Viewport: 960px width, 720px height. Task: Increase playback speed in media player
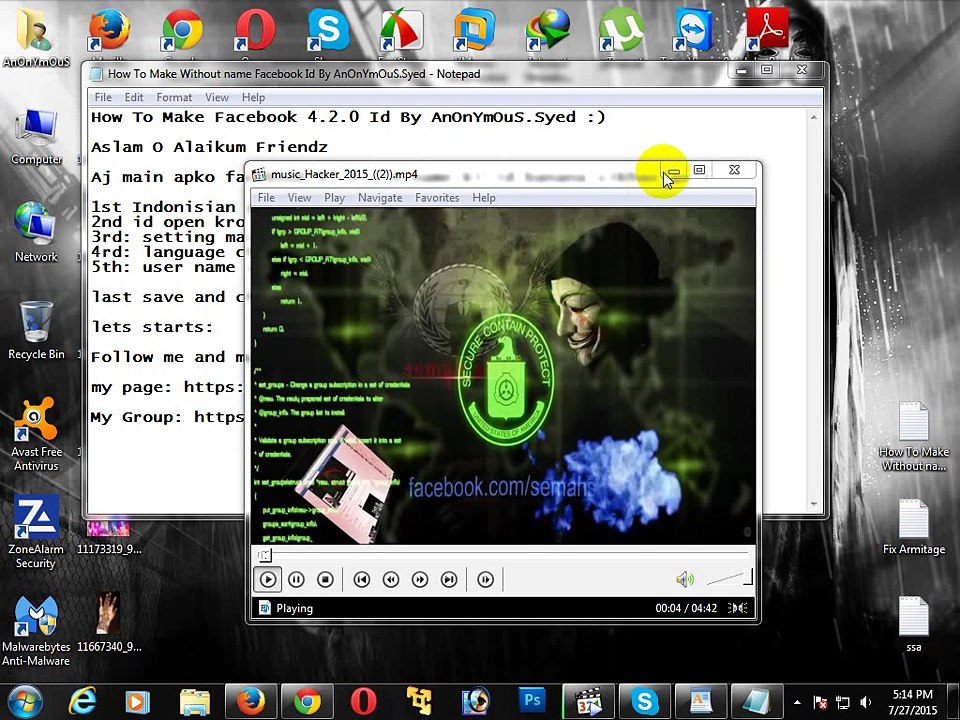[x=420, y=579]
